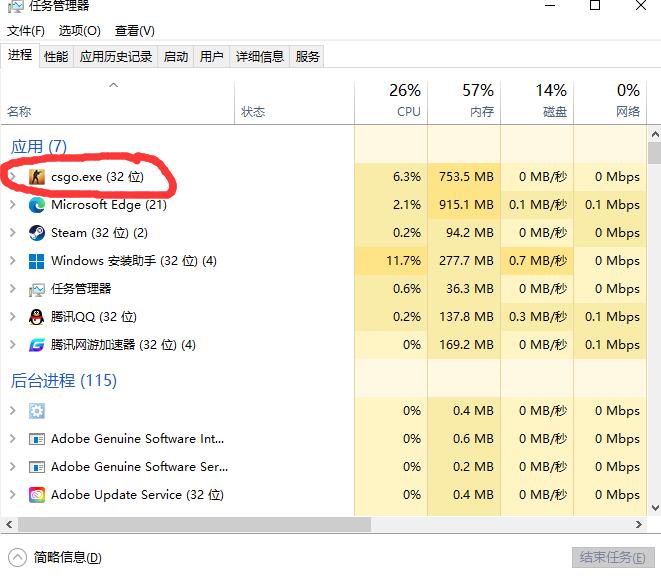661x579 pixels.
Task: Click the 后台进程 (115) group header
Action: [x=64, y=381]
